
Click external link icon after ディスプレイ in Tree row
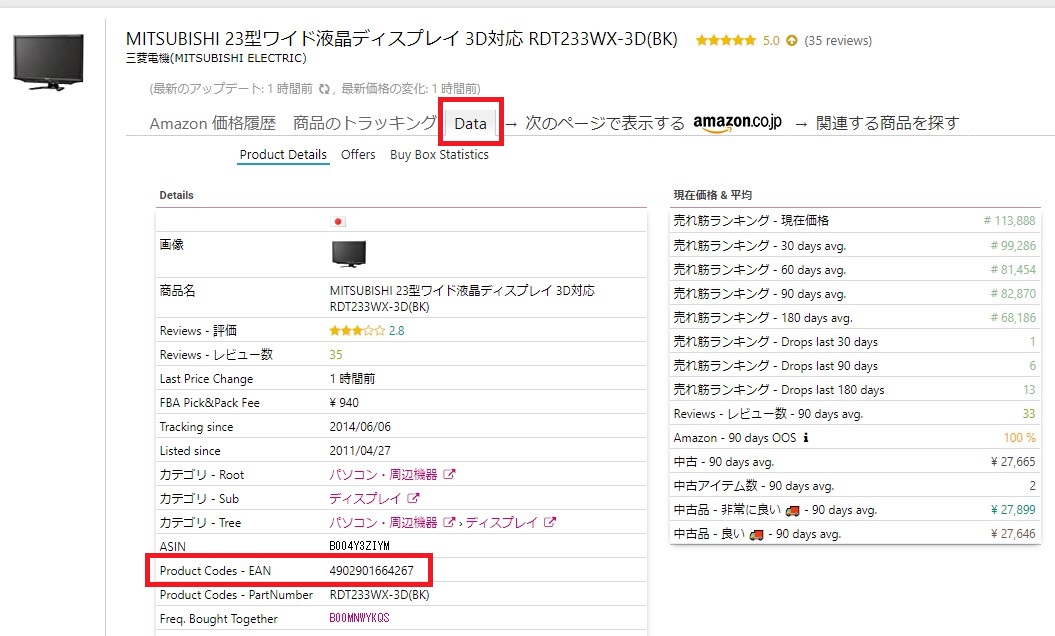[x=550, y=522]
